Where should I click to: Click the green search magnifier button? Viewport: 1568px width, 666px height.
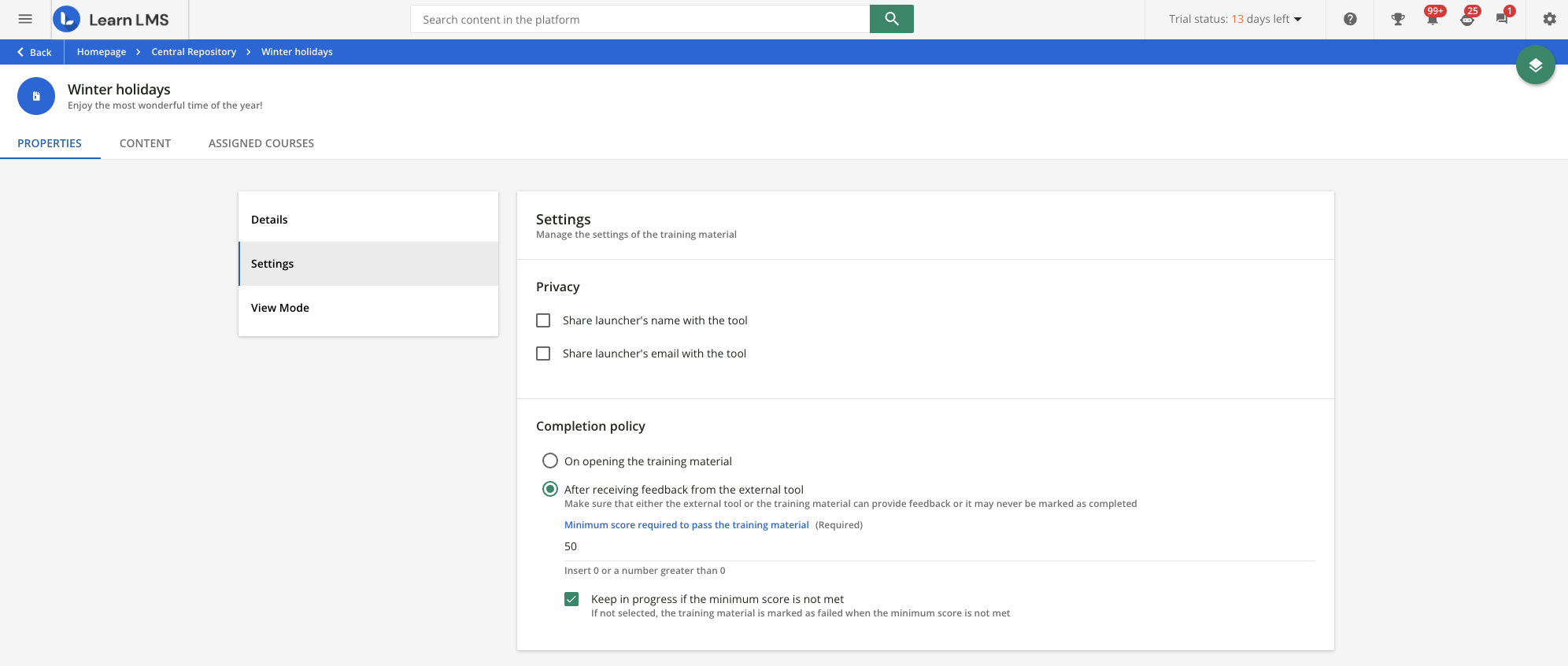coord(891,19)
